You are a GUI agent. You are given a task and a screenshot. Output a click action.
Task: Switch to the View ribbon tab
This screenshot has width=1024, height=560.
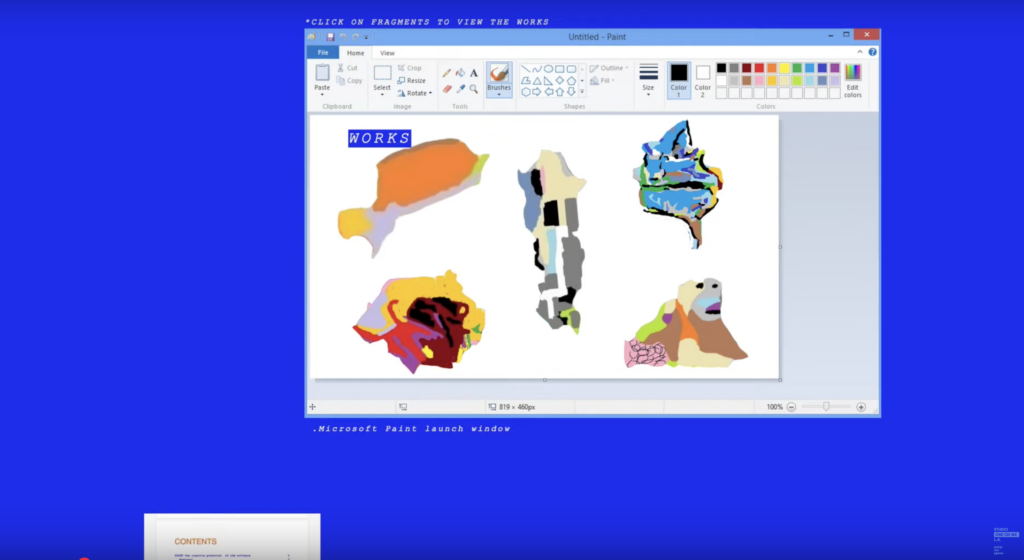tap(387, 53)
